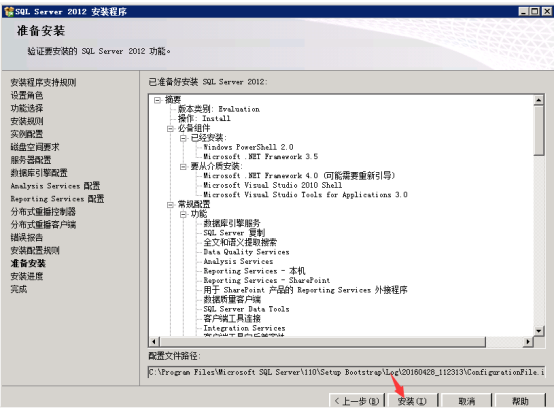Click the 安装(I) install button

412,401
